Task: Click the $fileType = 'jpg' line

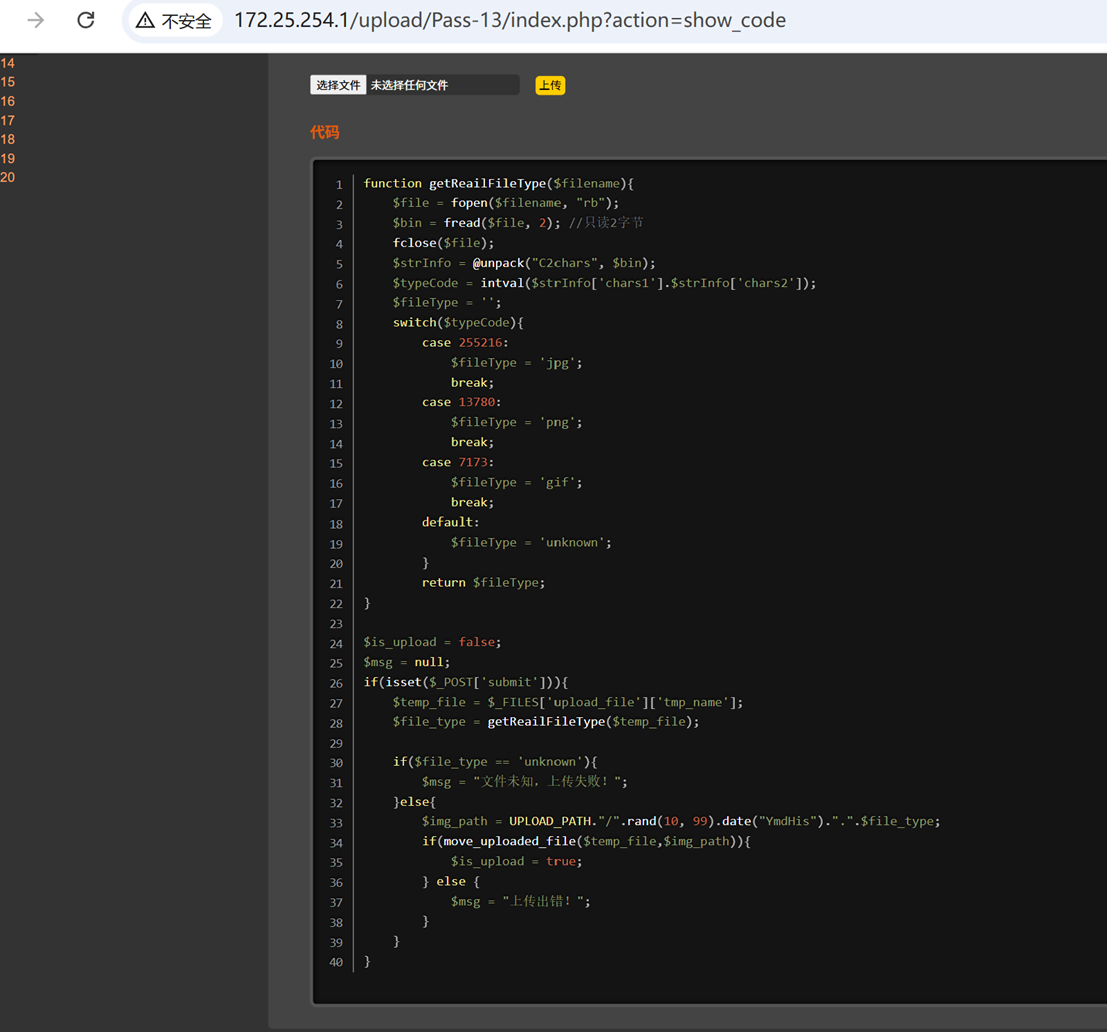Action: click(517, 363)
